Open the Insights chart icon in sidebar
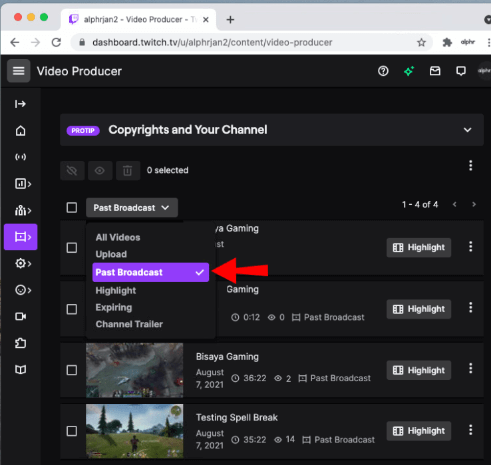Screen dimensions: 491x465 pyautogui.click(x=23, y=184)
